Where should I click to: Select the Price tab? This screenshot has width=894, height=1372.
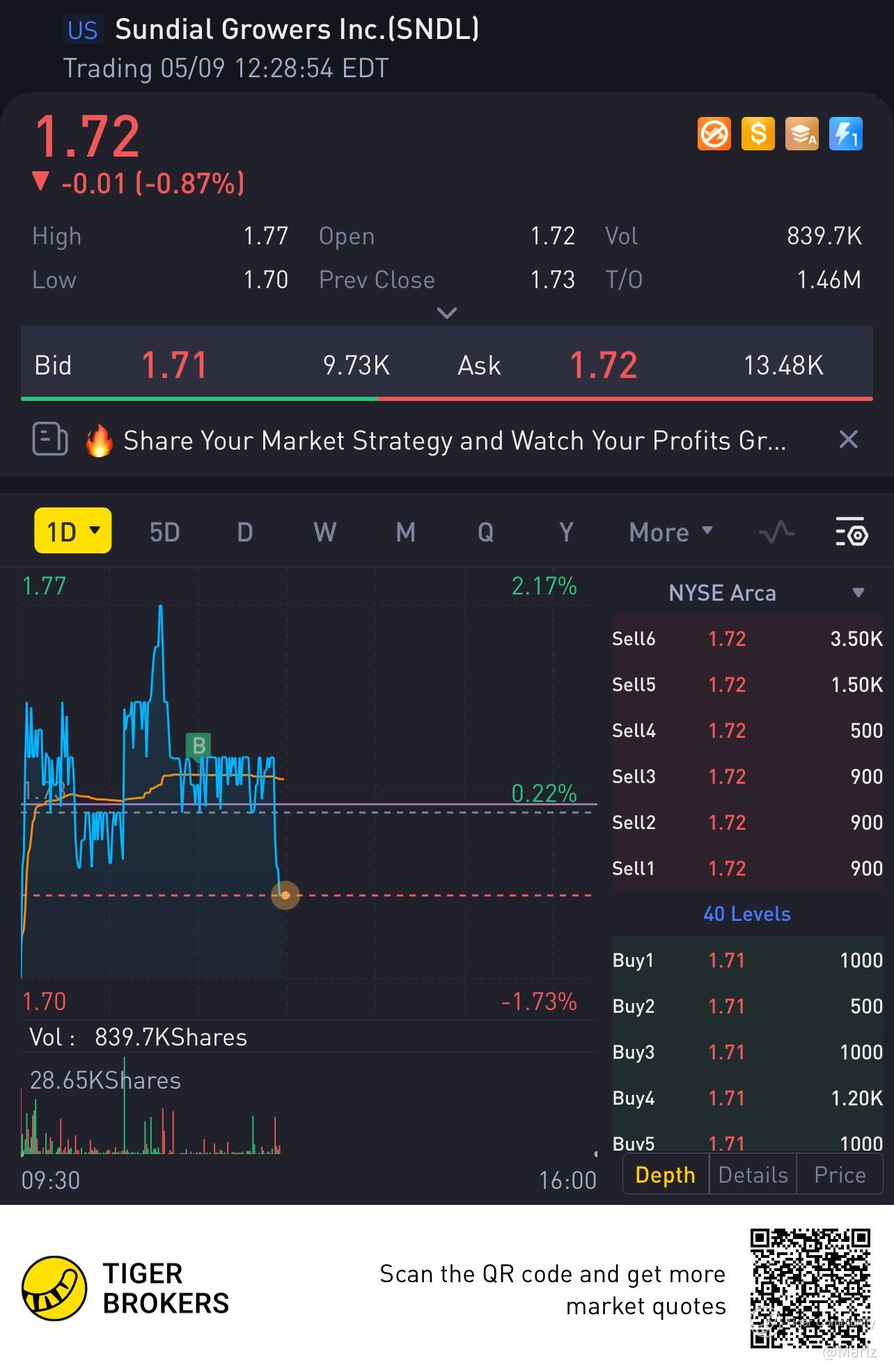(840, 1175)
